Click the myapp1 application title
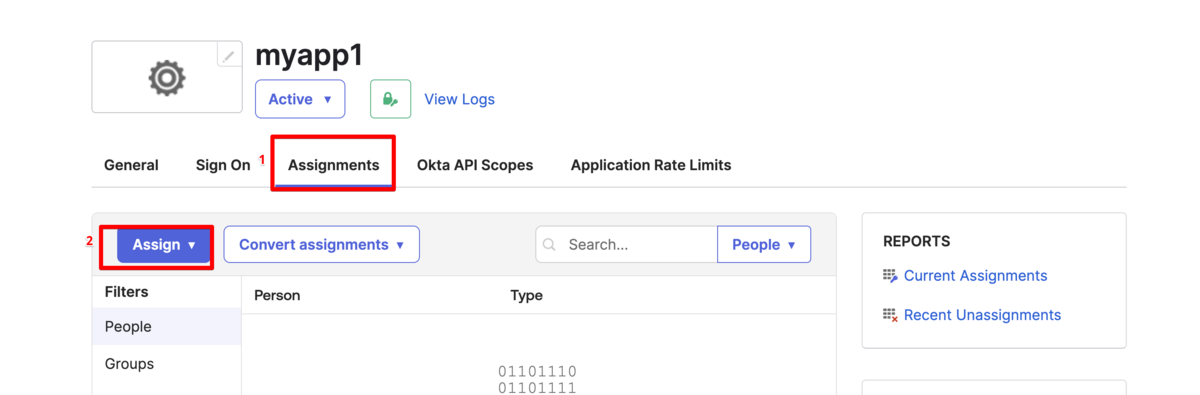1200x395 pixels. coord(309,55)
